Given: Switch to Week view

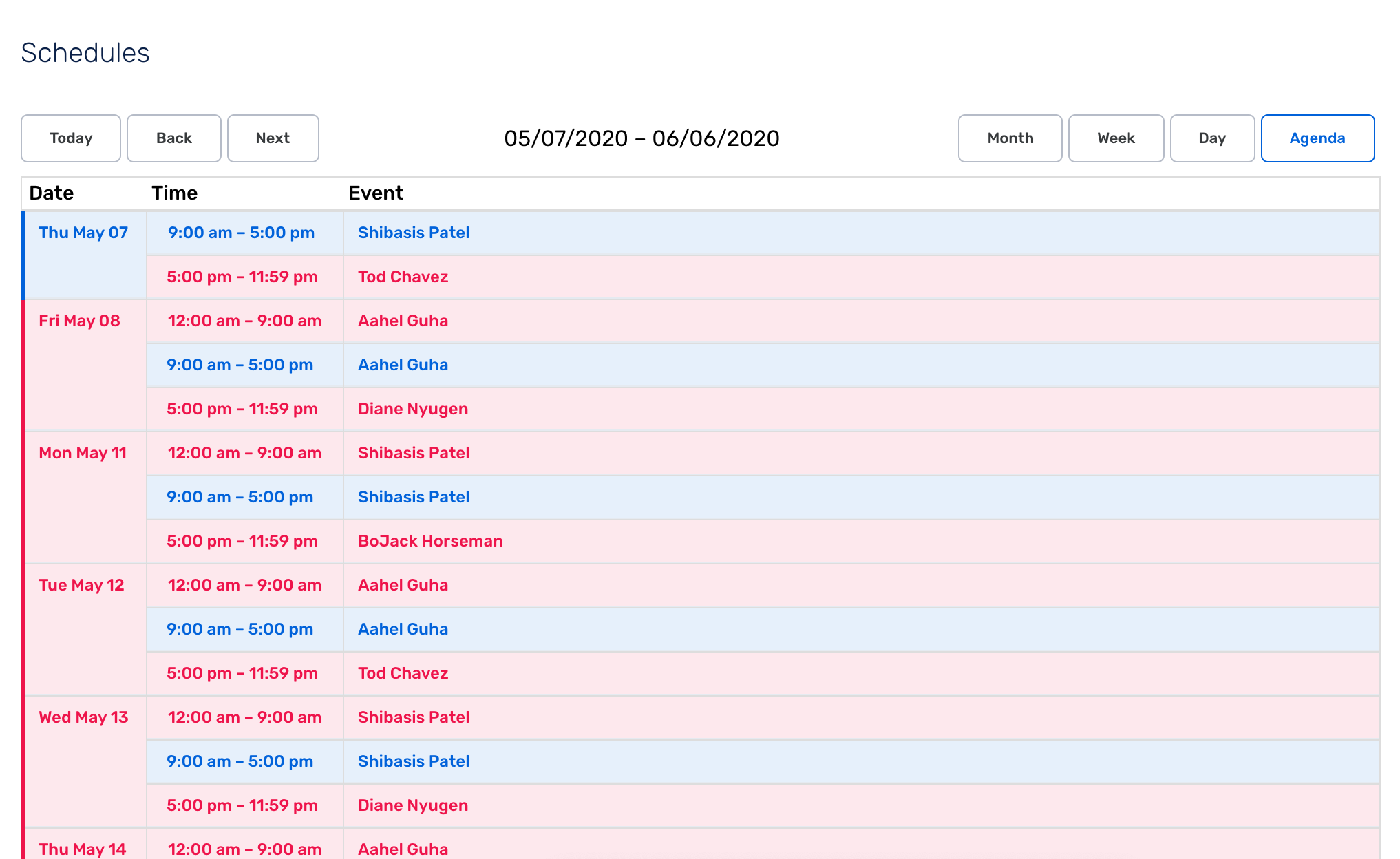Looking at the screenshot, I should [1116, 138].
